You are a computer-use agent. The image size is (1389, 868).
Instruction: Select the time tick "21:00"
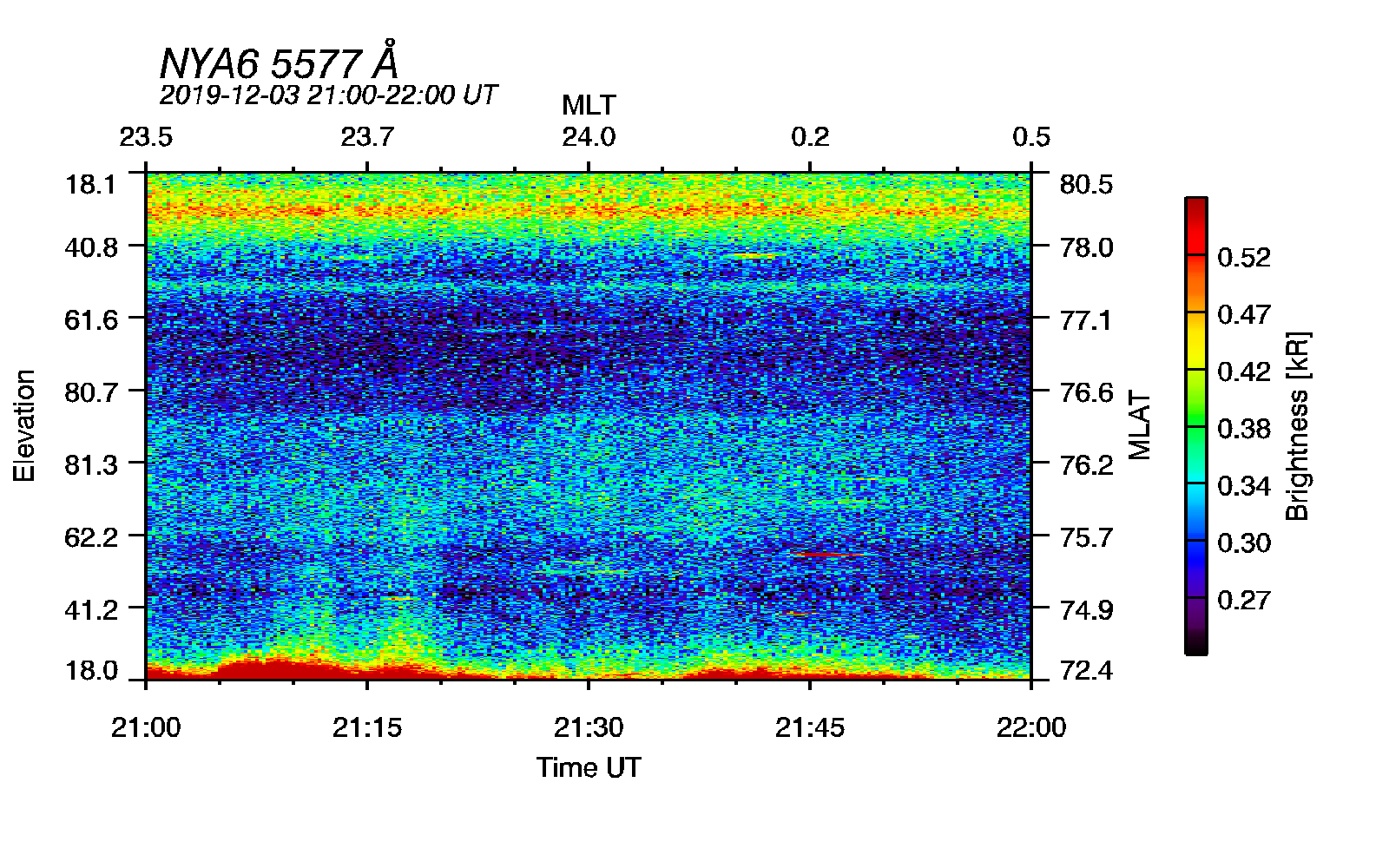[x=146, y=727]
